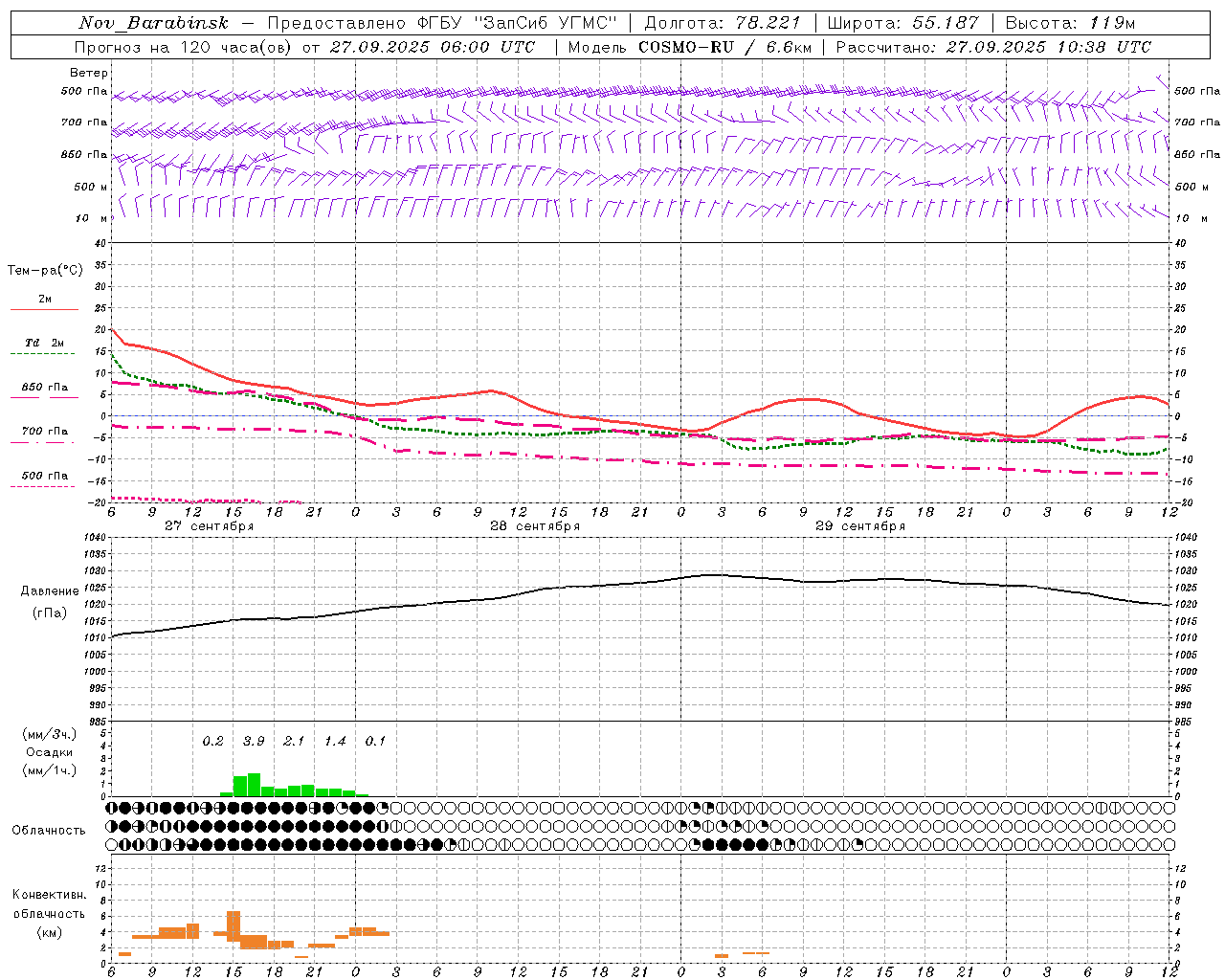Click the 3.9 three-hour precipitation total
The width and height of the screenshot is (1225, 980).
coord(254,741)
